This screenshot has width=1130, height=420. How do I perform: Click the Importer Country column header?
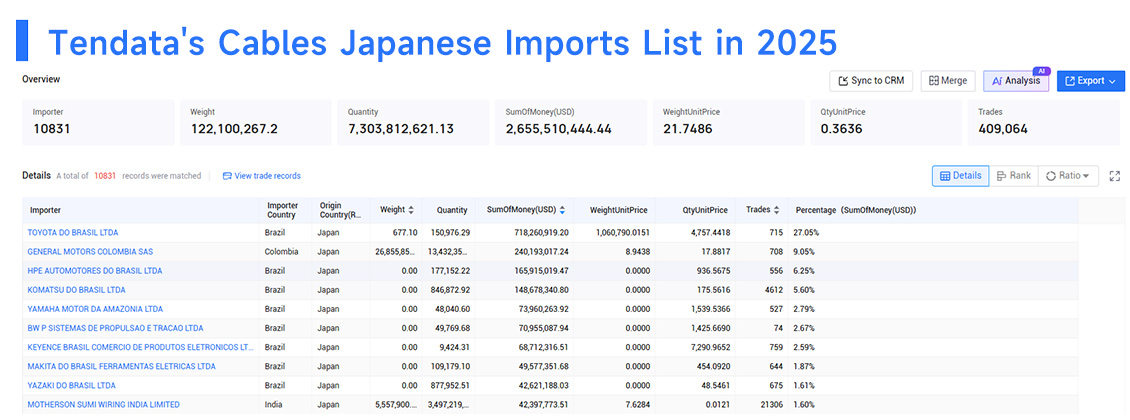[282, 210]
